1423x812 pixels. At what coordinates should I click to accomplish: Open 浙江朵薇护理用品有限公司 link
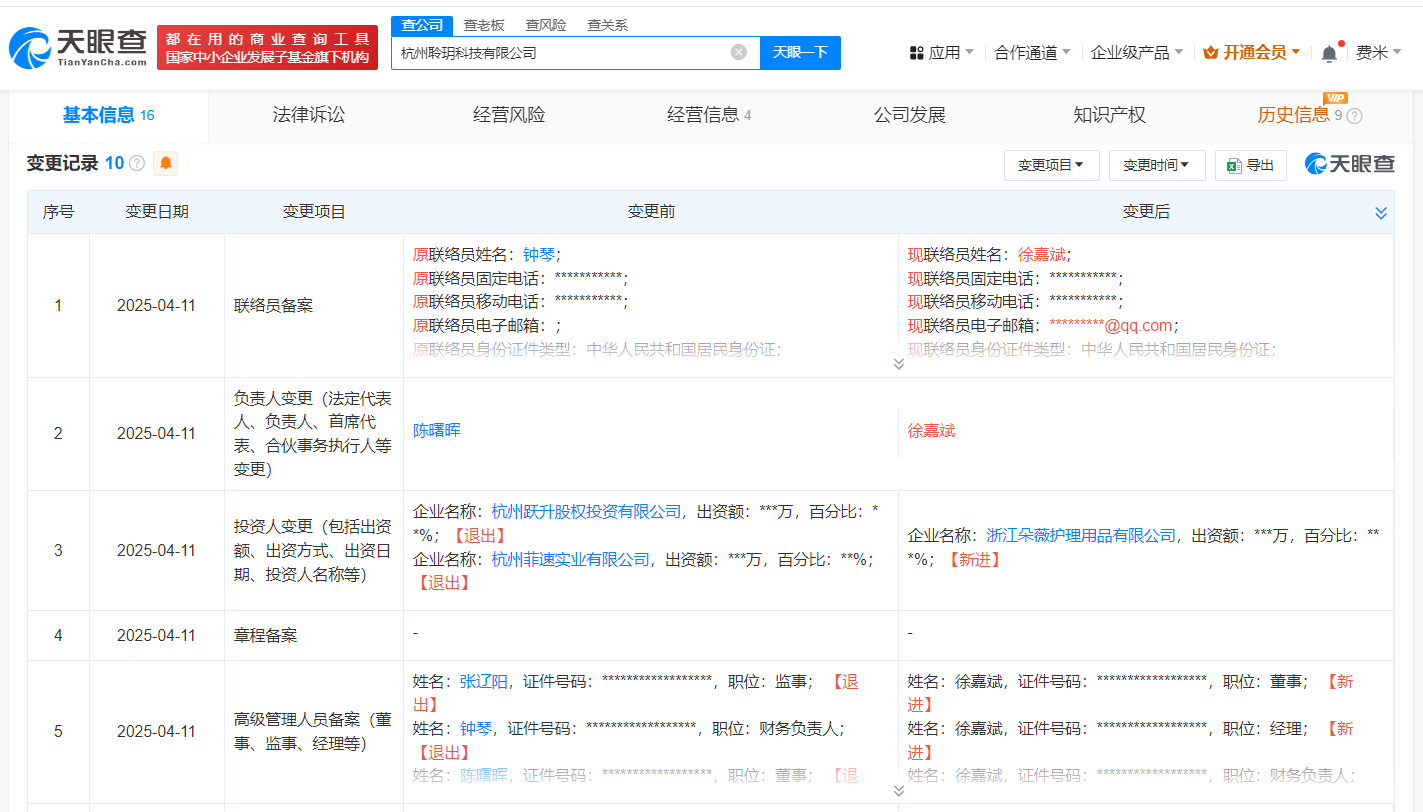click(x=1081, y=536)
